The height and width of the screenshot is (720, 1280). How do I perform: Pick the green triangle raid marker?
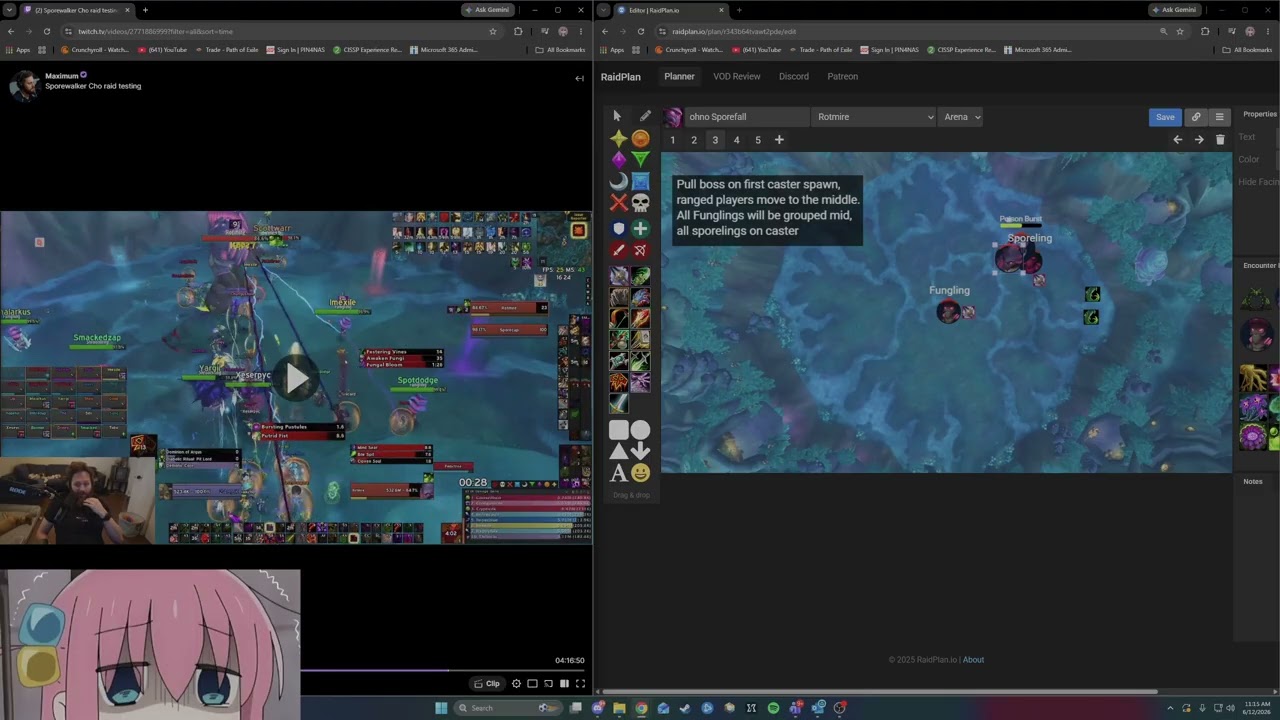[641, 160]
